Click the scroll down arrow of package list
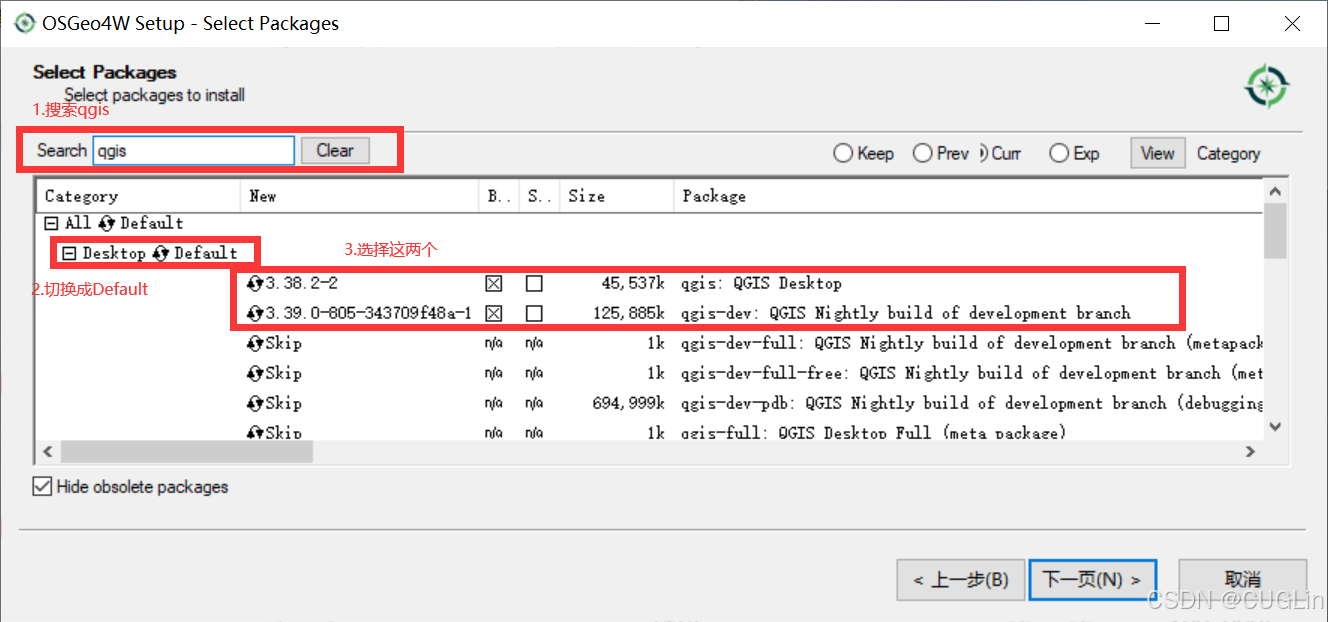 click(x=1274, y=427)
